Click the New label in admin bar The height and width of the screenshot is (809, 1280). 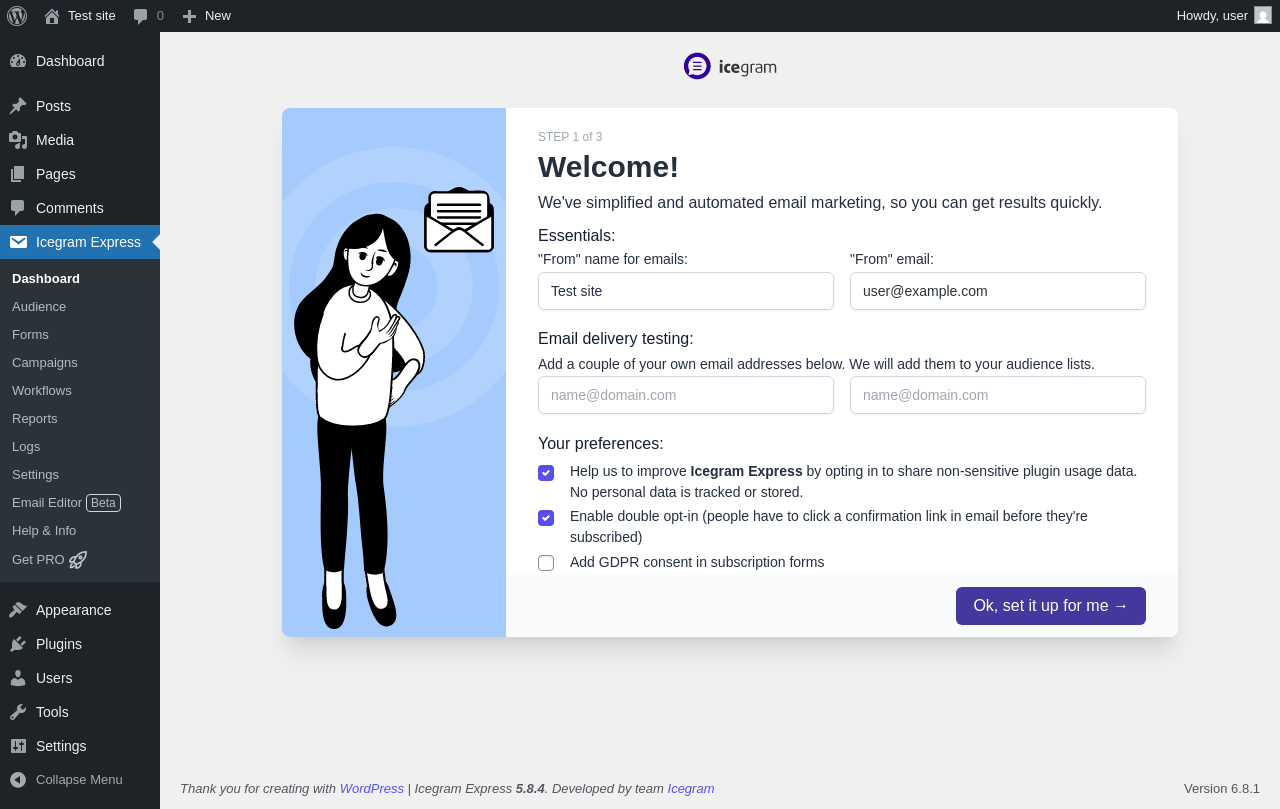218,15
